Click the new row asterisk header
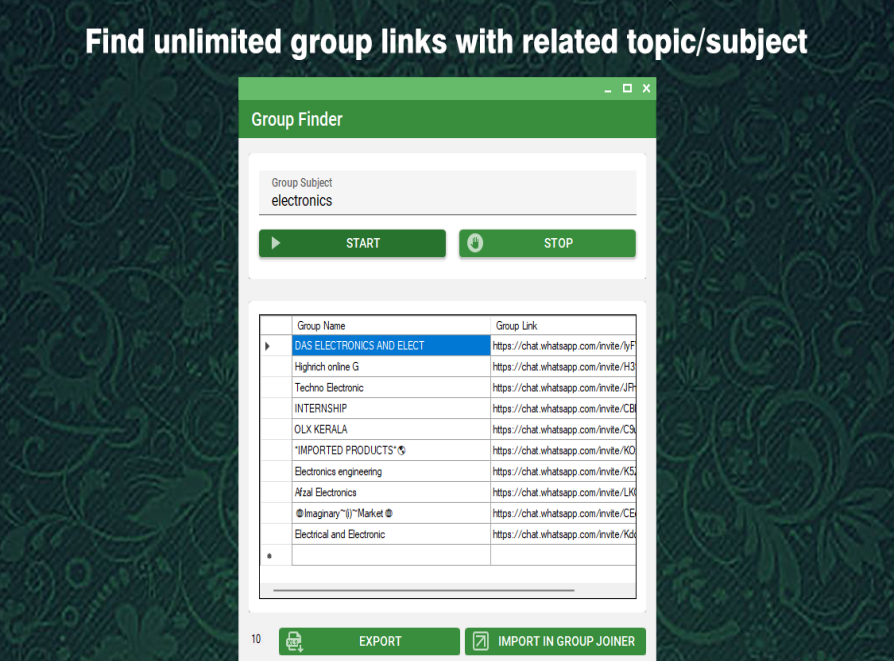The image size is (894, 661). tap(268, 556)
